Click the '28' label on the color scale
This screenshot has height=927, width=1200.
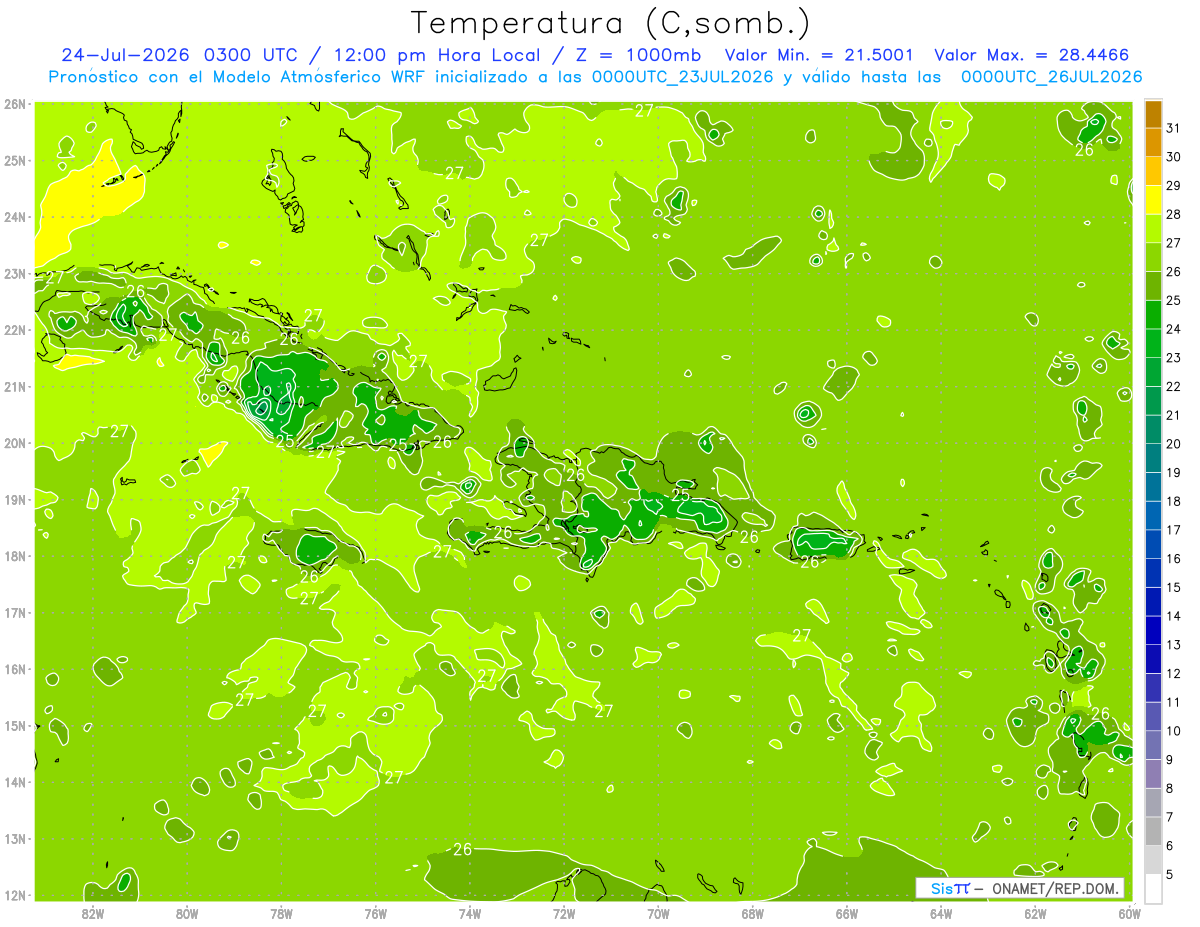click(x=1173, y=214)
